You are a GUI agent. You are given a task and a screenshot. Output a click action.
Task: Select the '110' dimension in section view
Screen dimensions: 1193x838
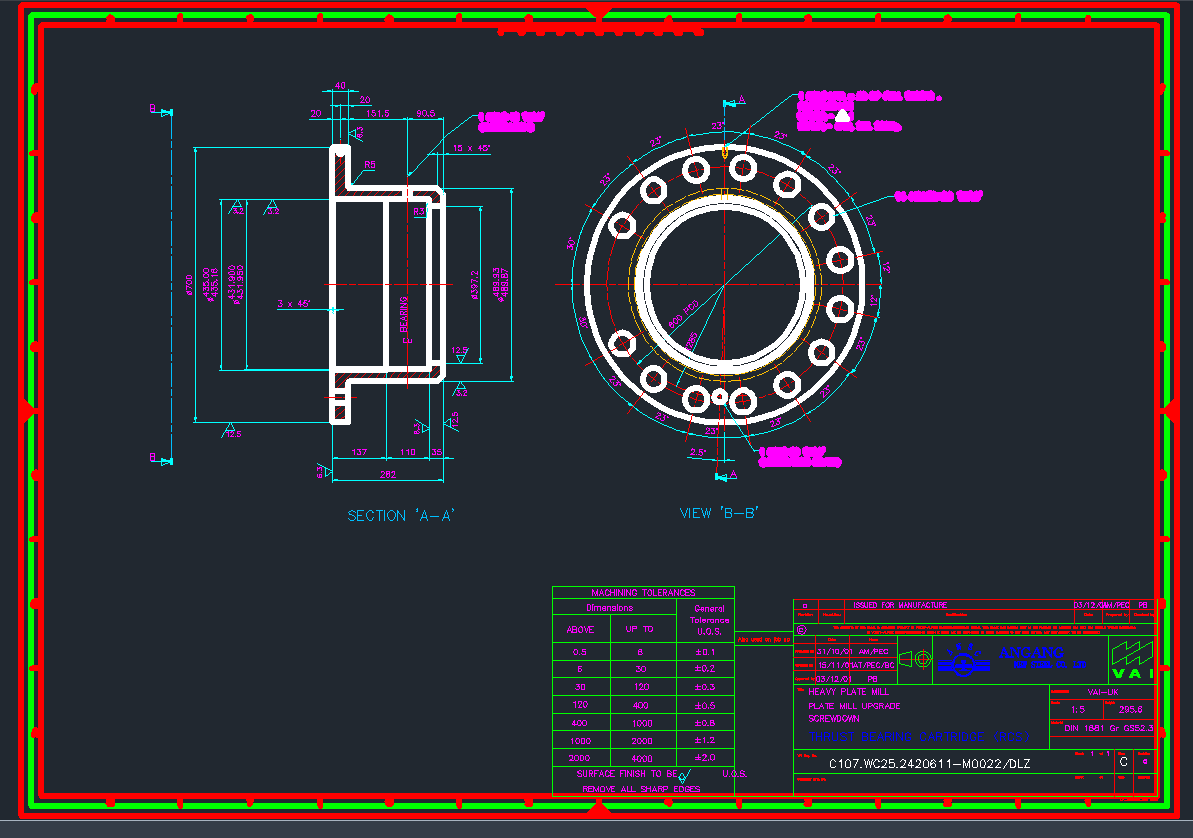pos(408,452)
